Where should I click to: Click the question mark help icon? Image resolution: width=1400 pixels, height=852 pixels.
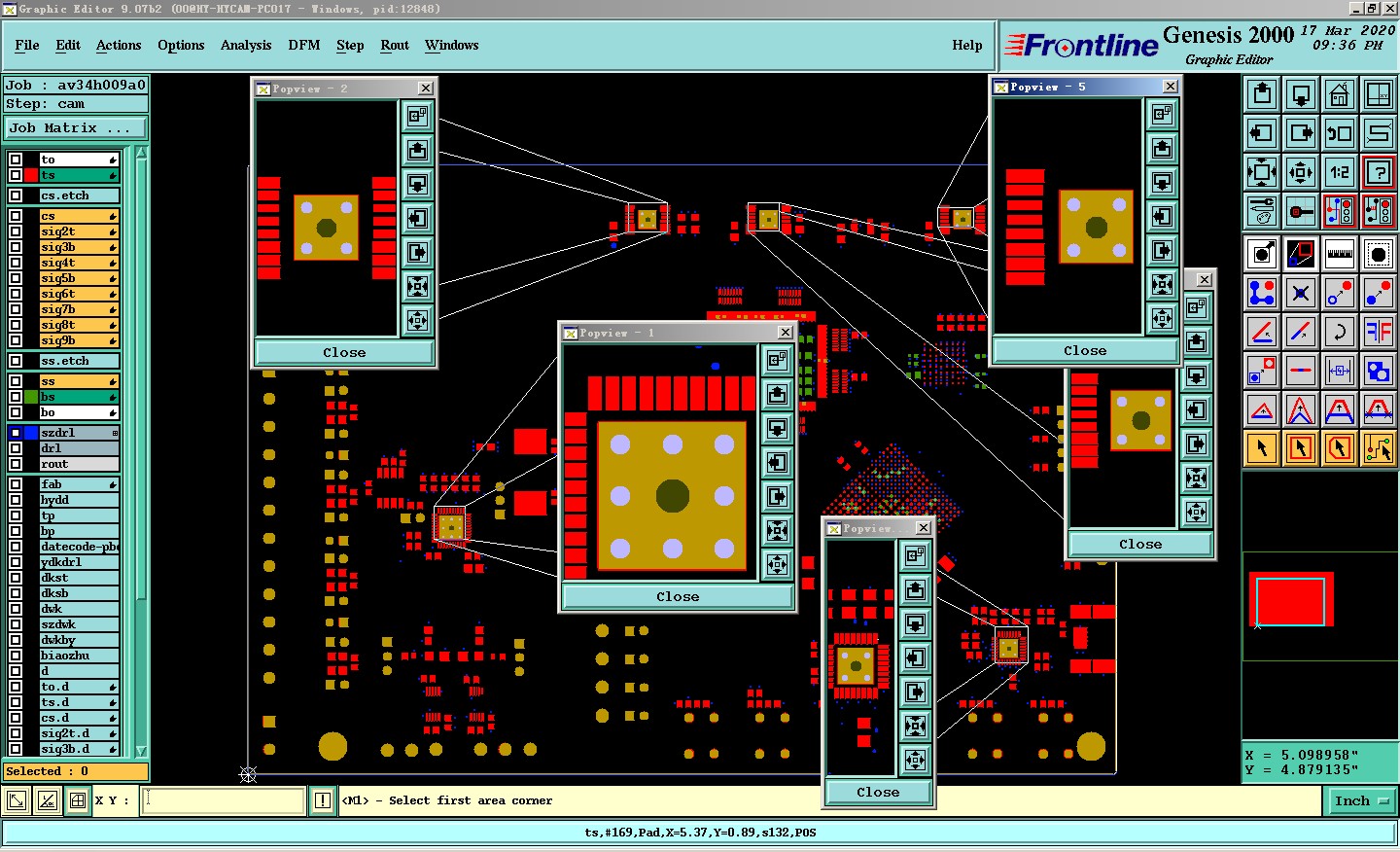click(x=1379, y=172)
